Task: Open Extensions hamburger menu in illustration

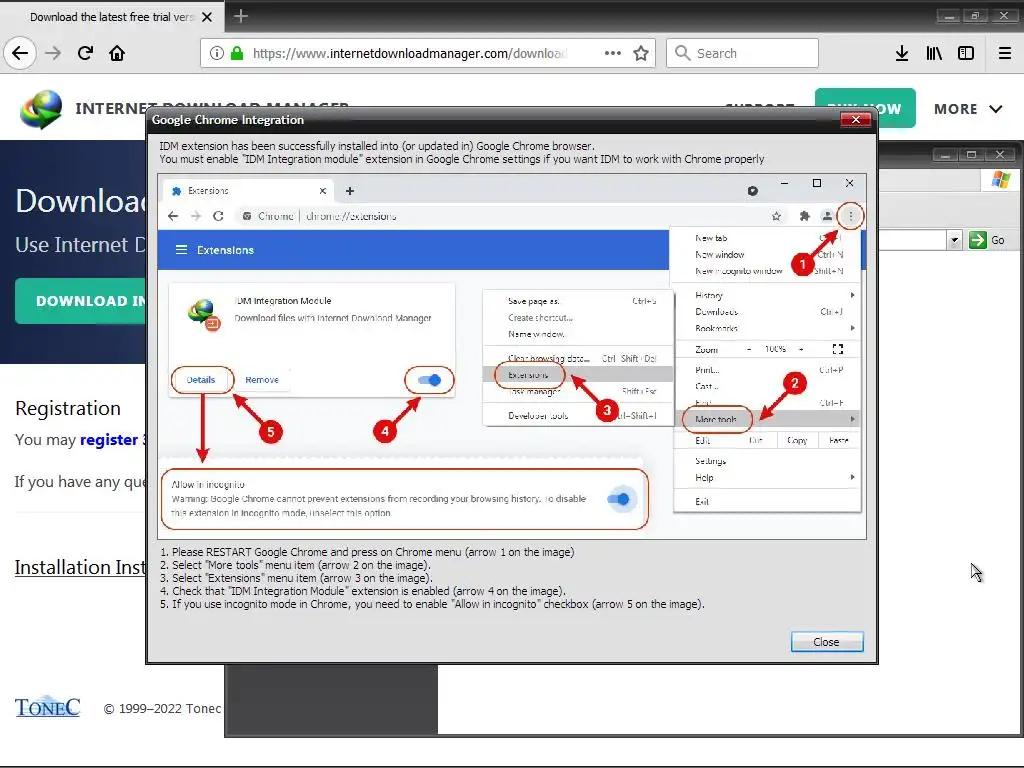Action: (x=181, y=250)
